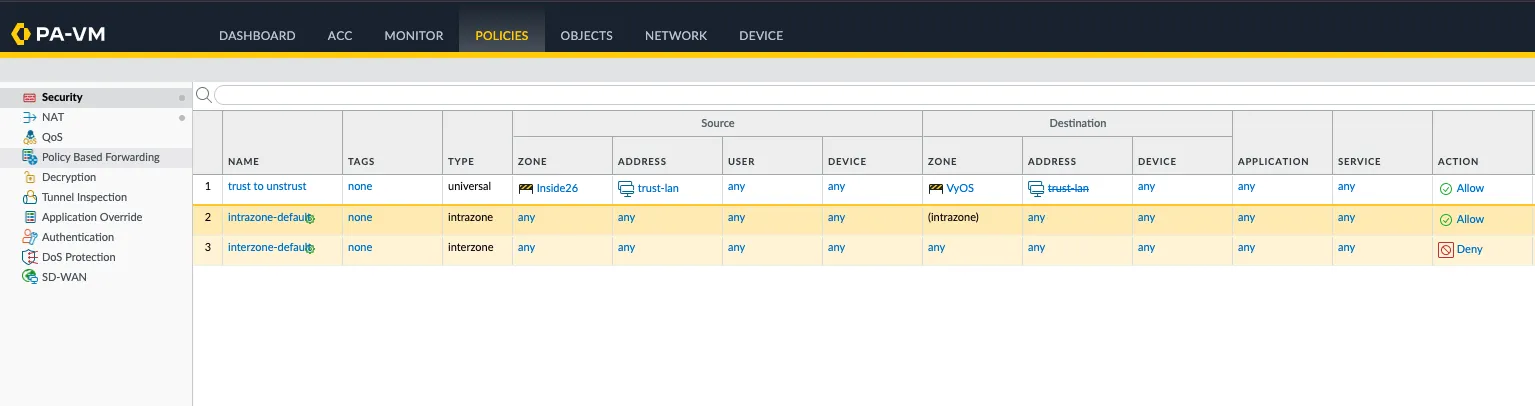Open DoS Protection policies
The width and height of the screenshot is (1535, 406).
pyautogui.click(x=79, y=257)
